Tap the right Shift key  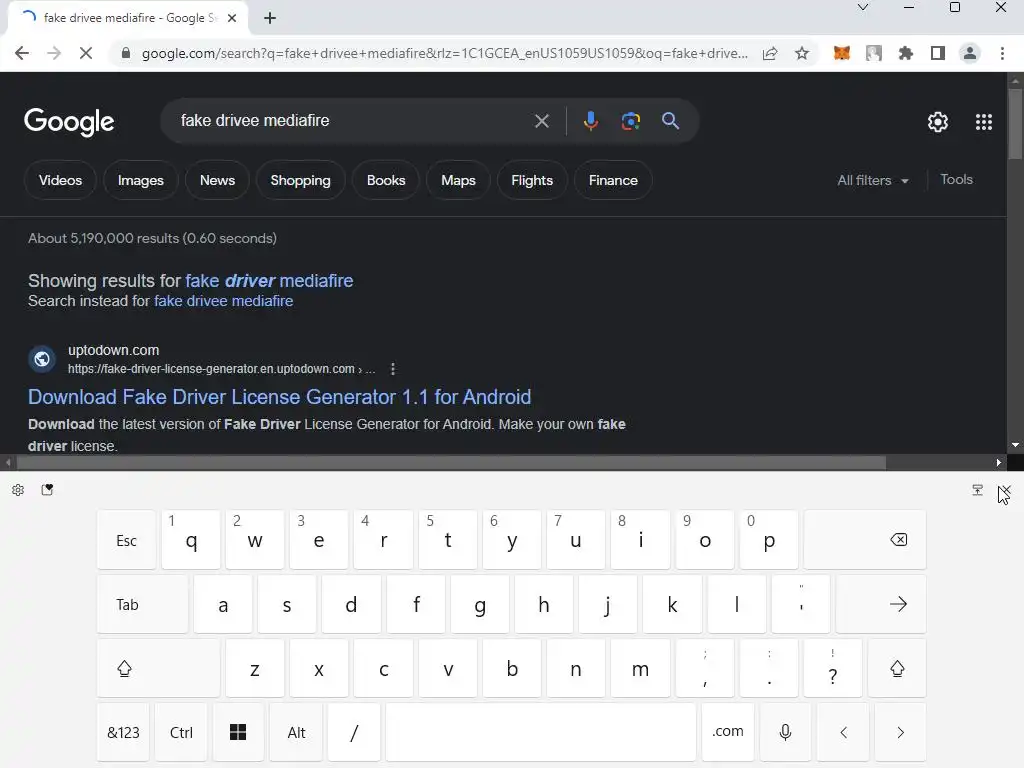click(x=897, y=668)
